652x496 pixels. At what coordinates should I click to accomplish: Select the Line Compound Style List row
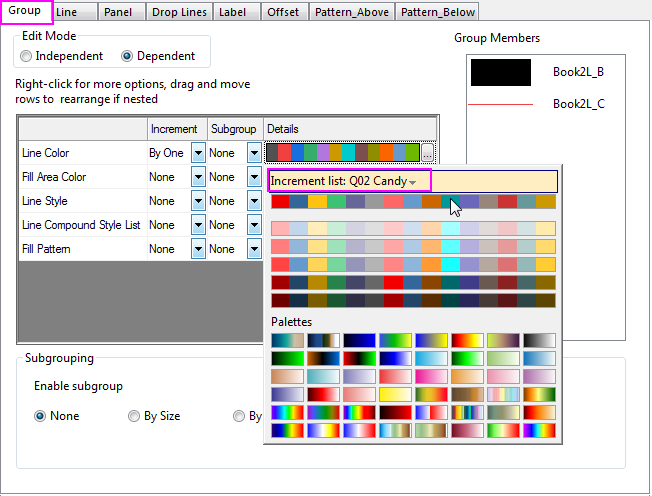80,225
